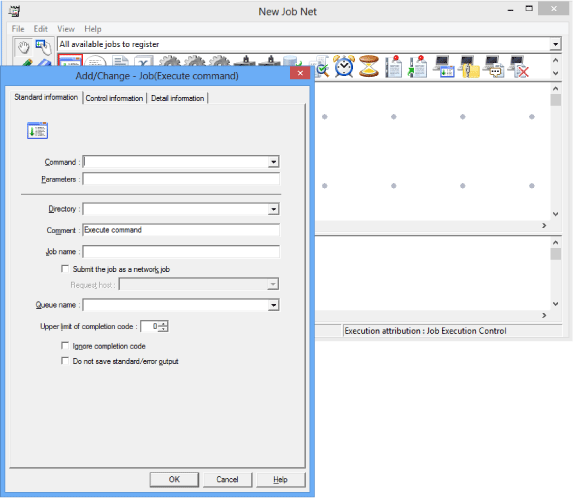The width and height of the screenshot is (573, 498).
Task: Click the lower pane horizontal right arrow
Action: pyautogui.click(x=544, y=315)
